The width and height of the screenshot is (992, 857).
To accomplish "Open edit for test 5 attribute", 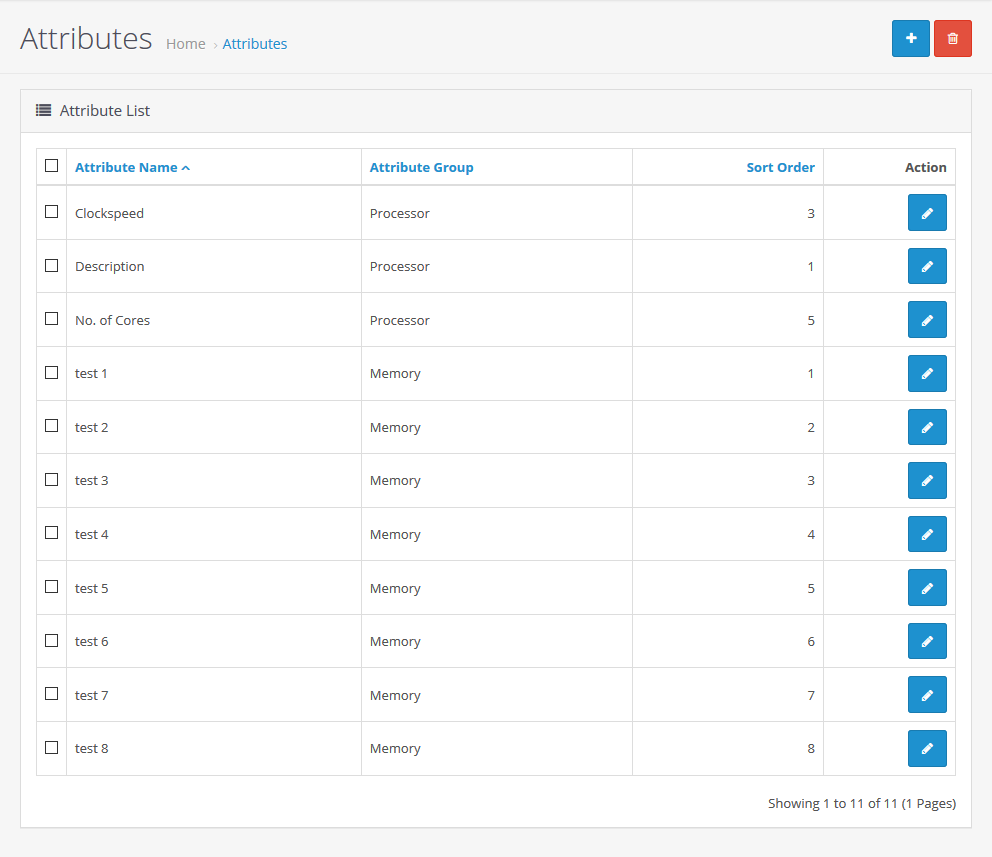I will 927,588.
